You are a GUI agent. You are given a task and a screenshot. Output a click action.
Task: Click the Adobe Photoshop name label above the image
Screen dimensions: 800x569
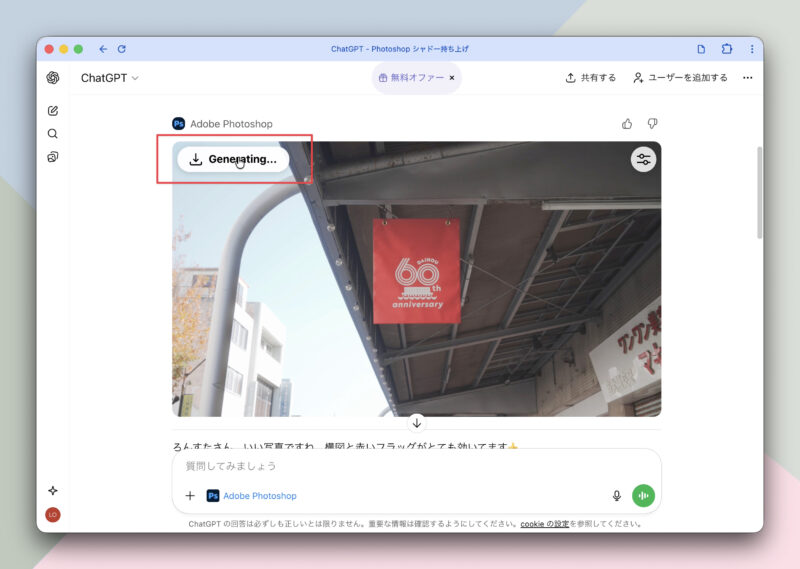point(231,123)
